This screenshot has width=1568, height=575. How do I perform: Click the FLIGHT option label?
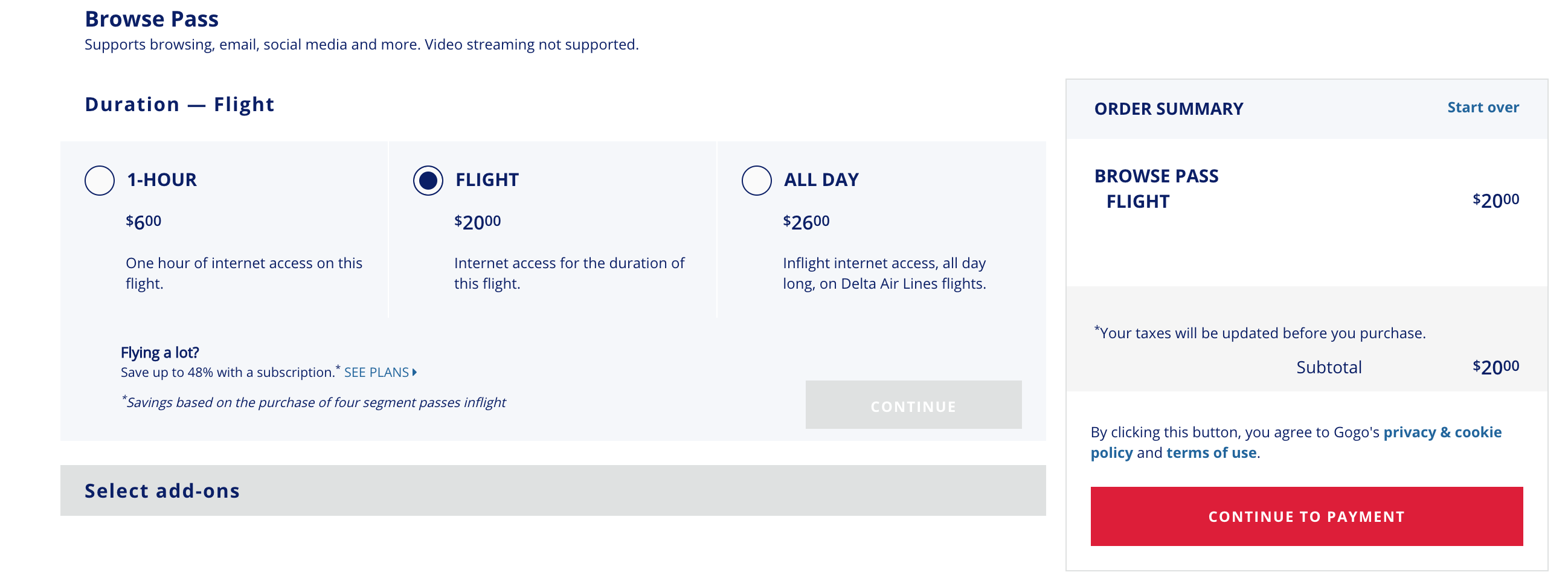487,180
